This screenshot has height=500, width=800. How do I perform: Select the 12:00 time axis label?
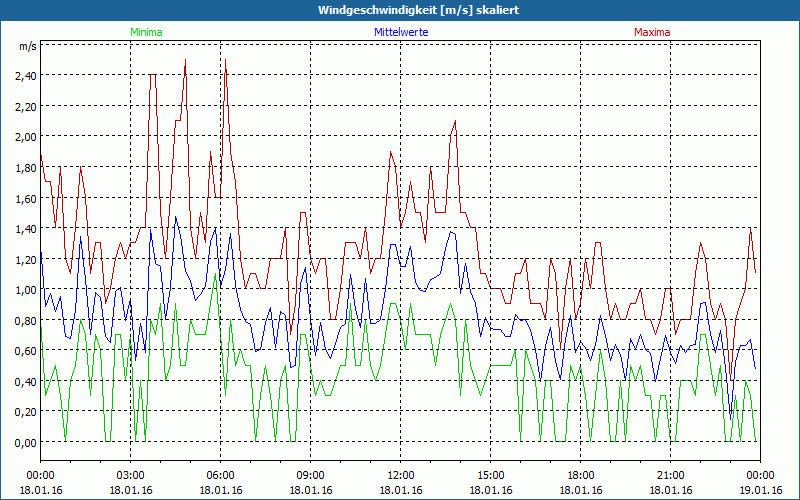[400, 475]
